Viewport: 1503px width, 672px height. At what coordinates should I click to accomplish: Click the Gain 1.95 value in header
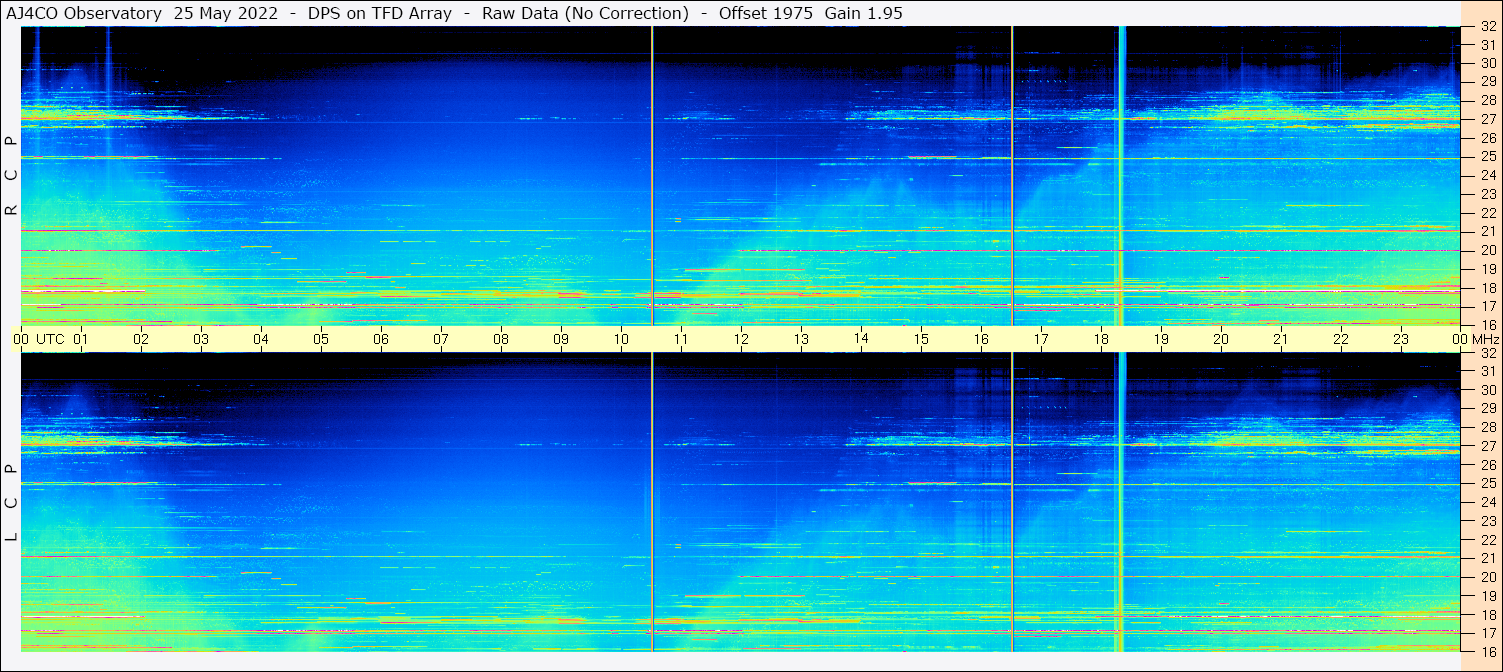863,13
